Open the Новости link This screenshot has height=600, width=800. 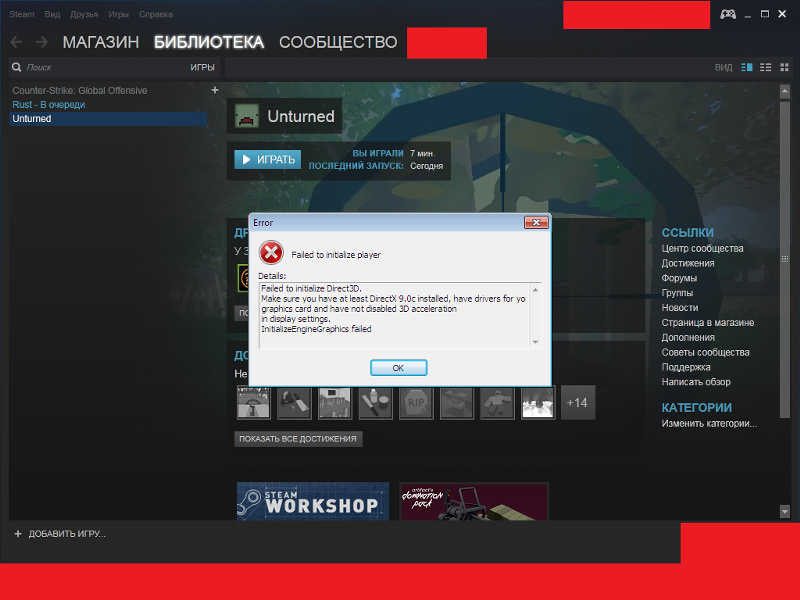pyautogui.click(x=680, y=308)
